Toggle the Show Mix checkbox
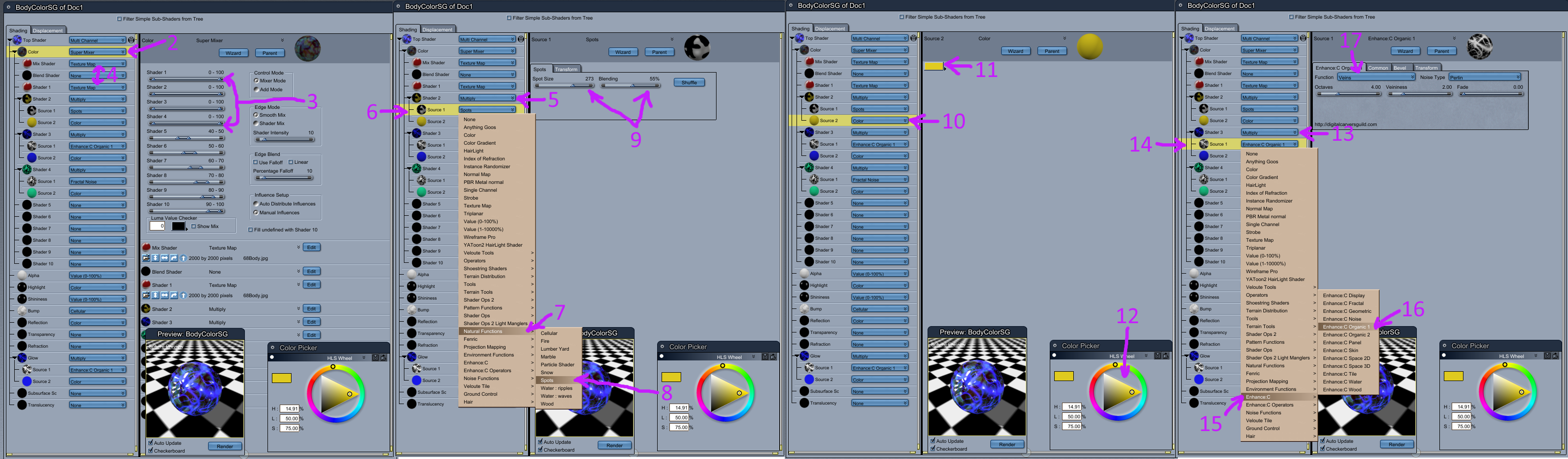 click(193, 226)
